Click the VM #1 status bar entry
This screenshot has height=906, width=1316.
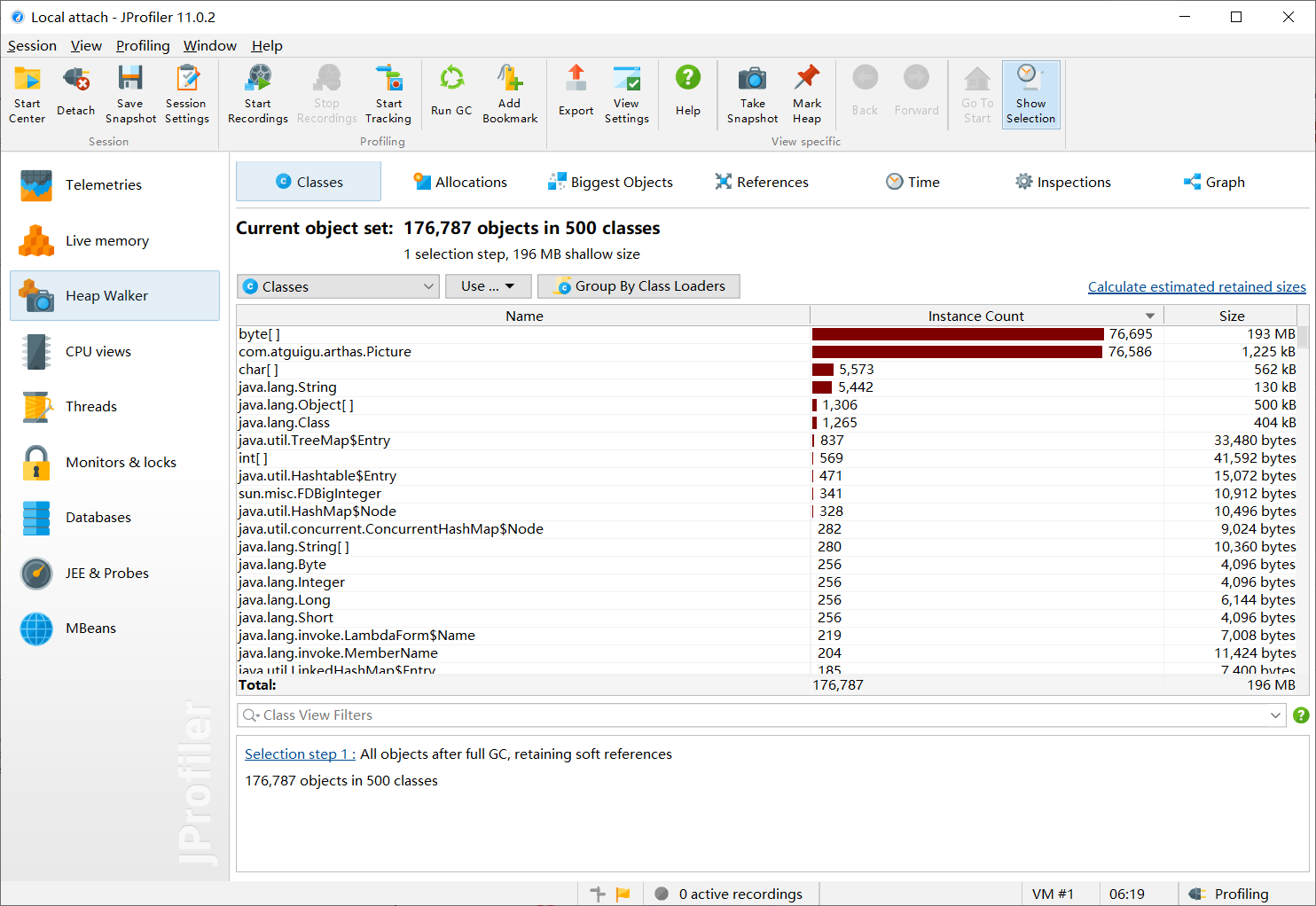1053,894
